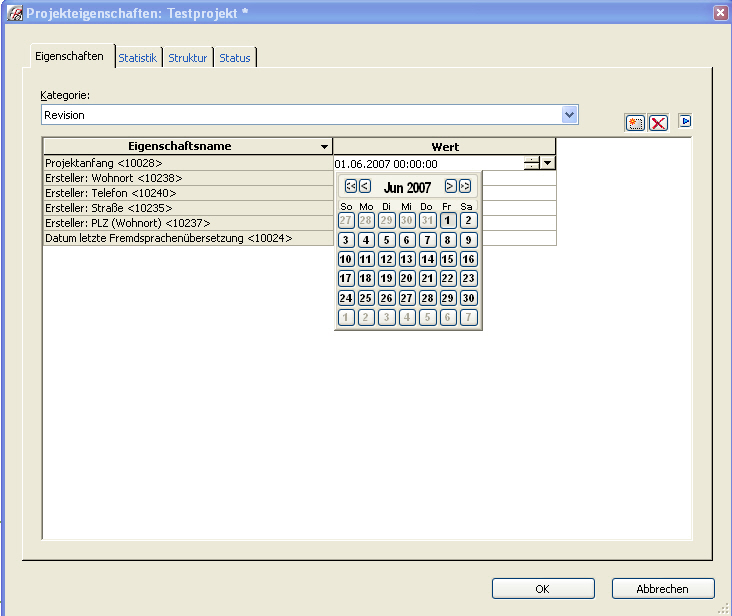Viewport: 732px width, 616px height.
Task: Click the date value spinner control
Action: (x=531, y=163)
